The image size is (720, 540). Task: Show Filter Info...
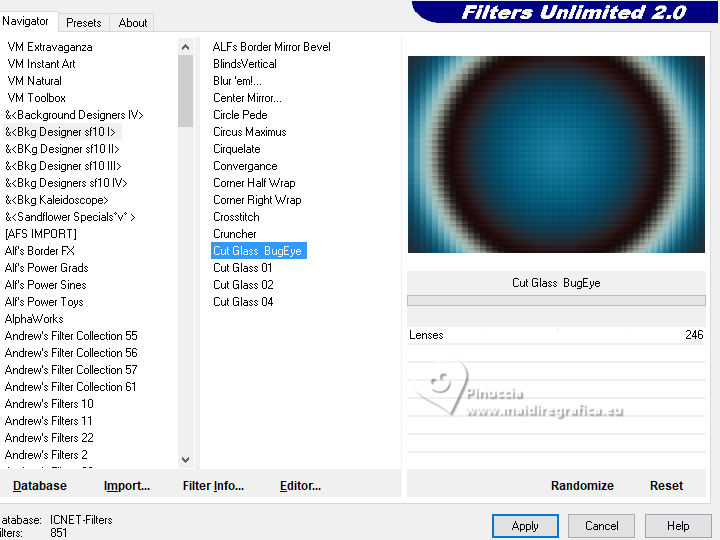pos(213,486)
